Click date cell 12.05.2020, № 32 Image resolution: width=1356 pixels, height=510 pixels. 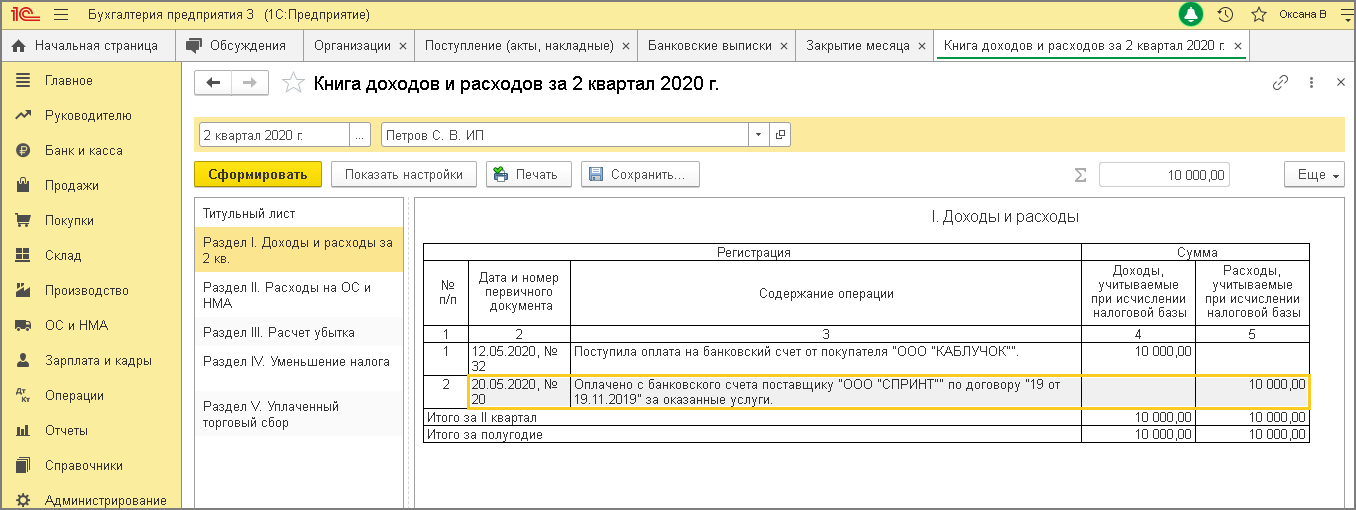(519, 359)
